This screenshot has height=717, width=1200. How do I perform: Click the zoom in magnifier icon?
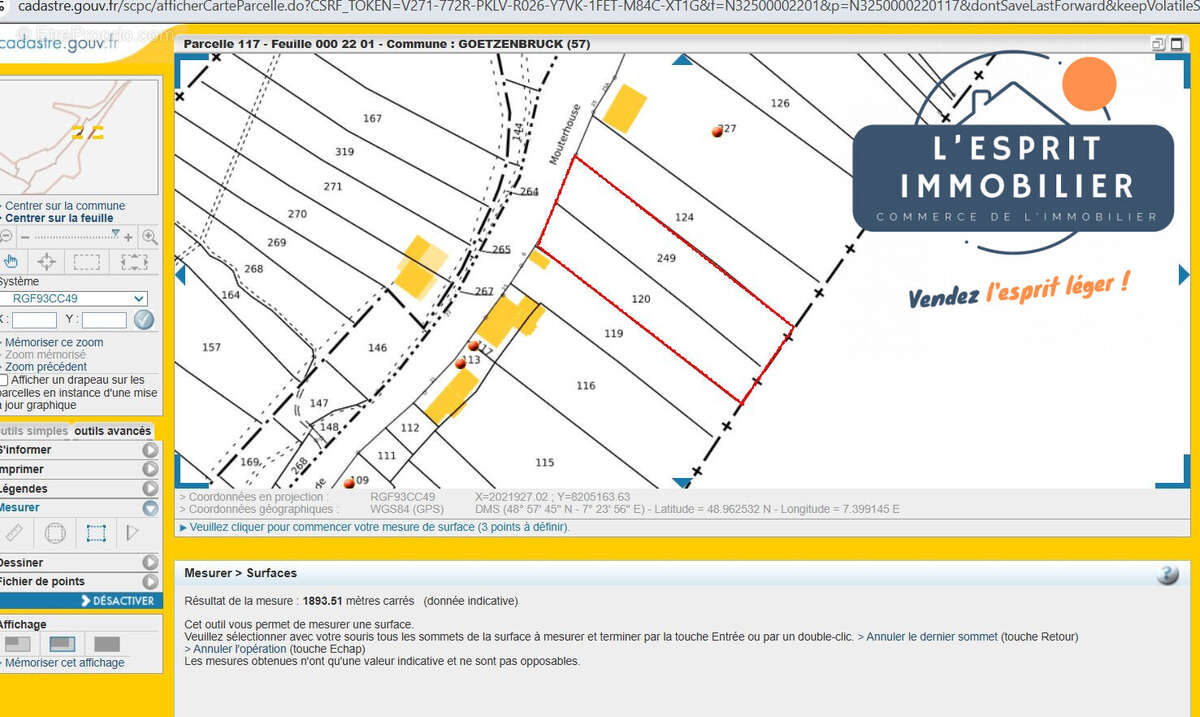[x=149, y=237]
